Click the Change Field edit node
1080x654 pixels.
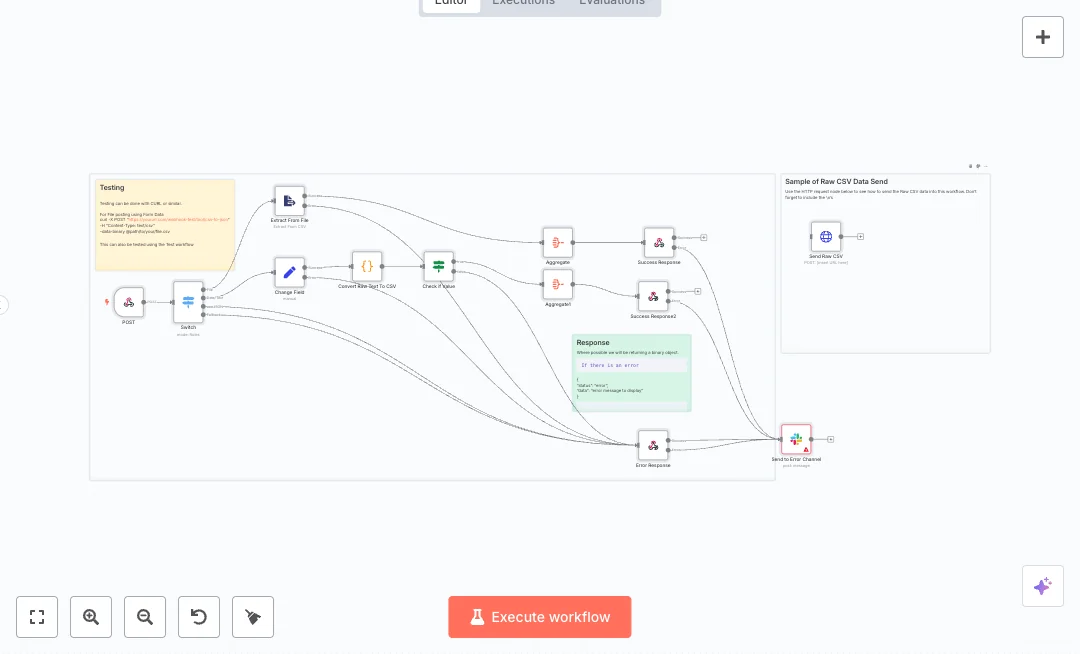click(289, 272)
